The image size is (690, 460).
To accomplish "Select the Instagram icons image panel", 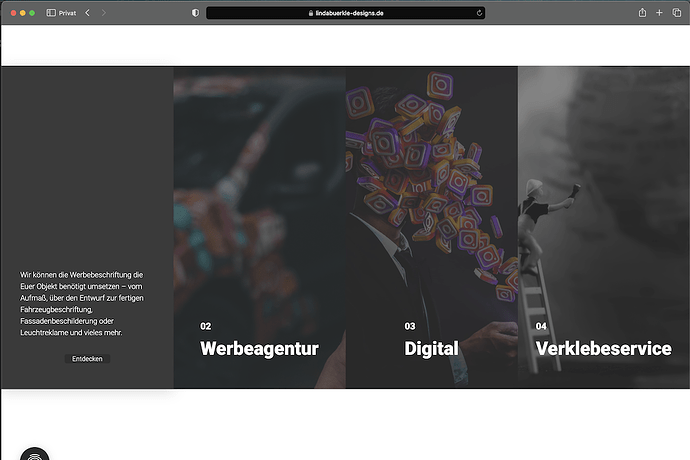I will tap(432, 227).
